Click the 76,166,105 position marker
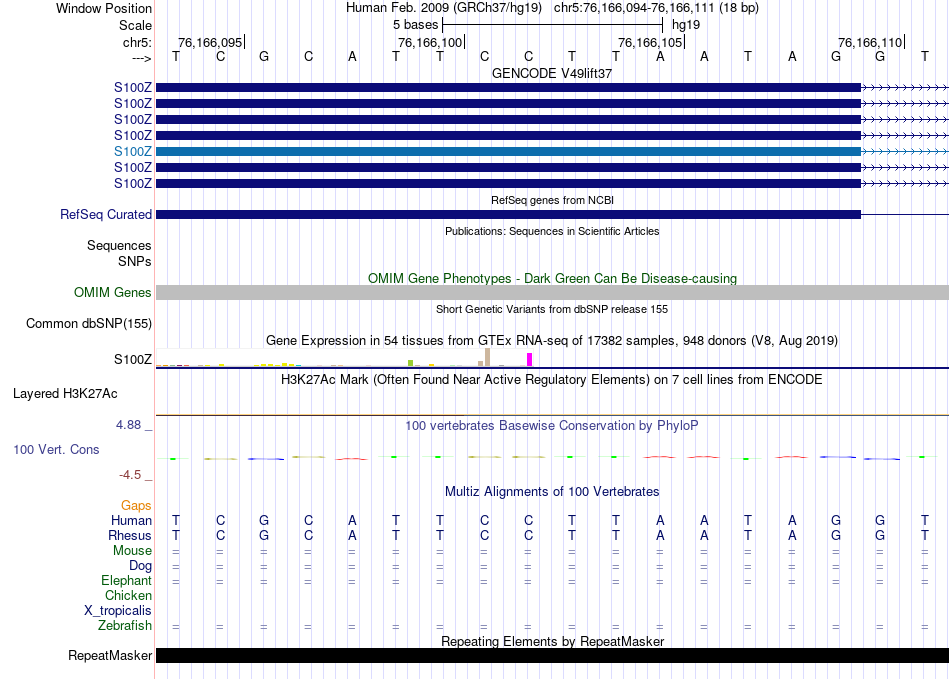950x679 pixels. [650, 42]
